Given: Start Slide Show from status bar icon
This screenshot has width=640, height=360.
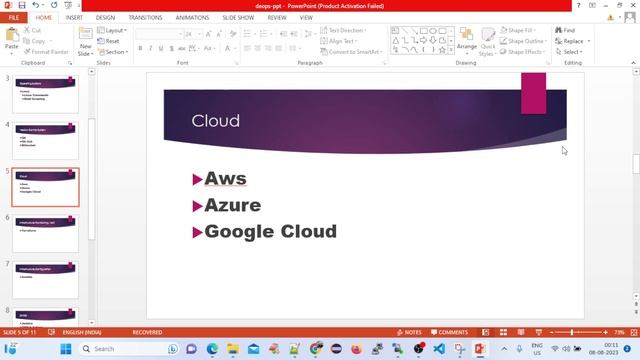Looking at the screenshot, I should [x=539, y=332].
